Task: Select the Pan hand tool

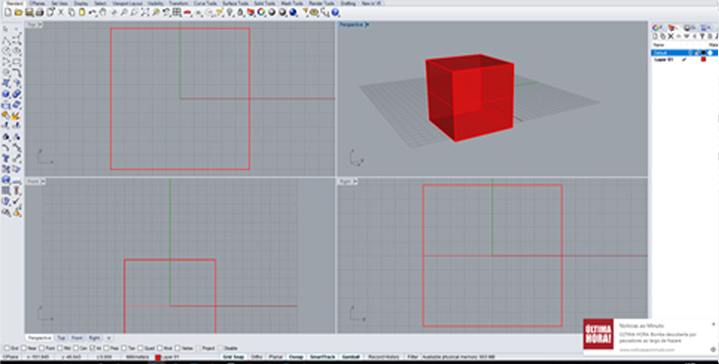Action: coord(103,12)
